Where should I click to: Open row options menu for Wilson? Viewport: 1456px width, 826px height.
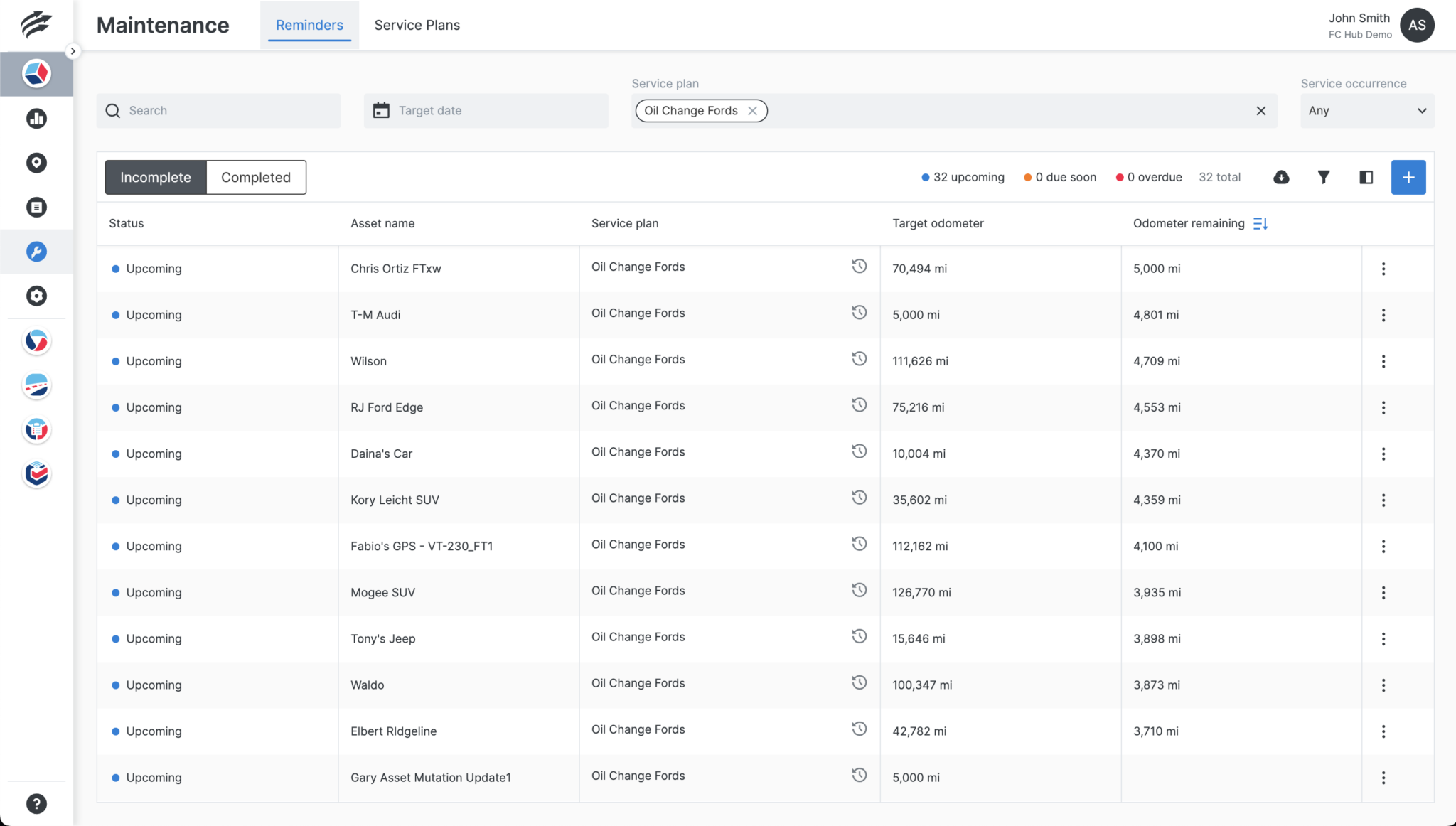point(1383,361)
